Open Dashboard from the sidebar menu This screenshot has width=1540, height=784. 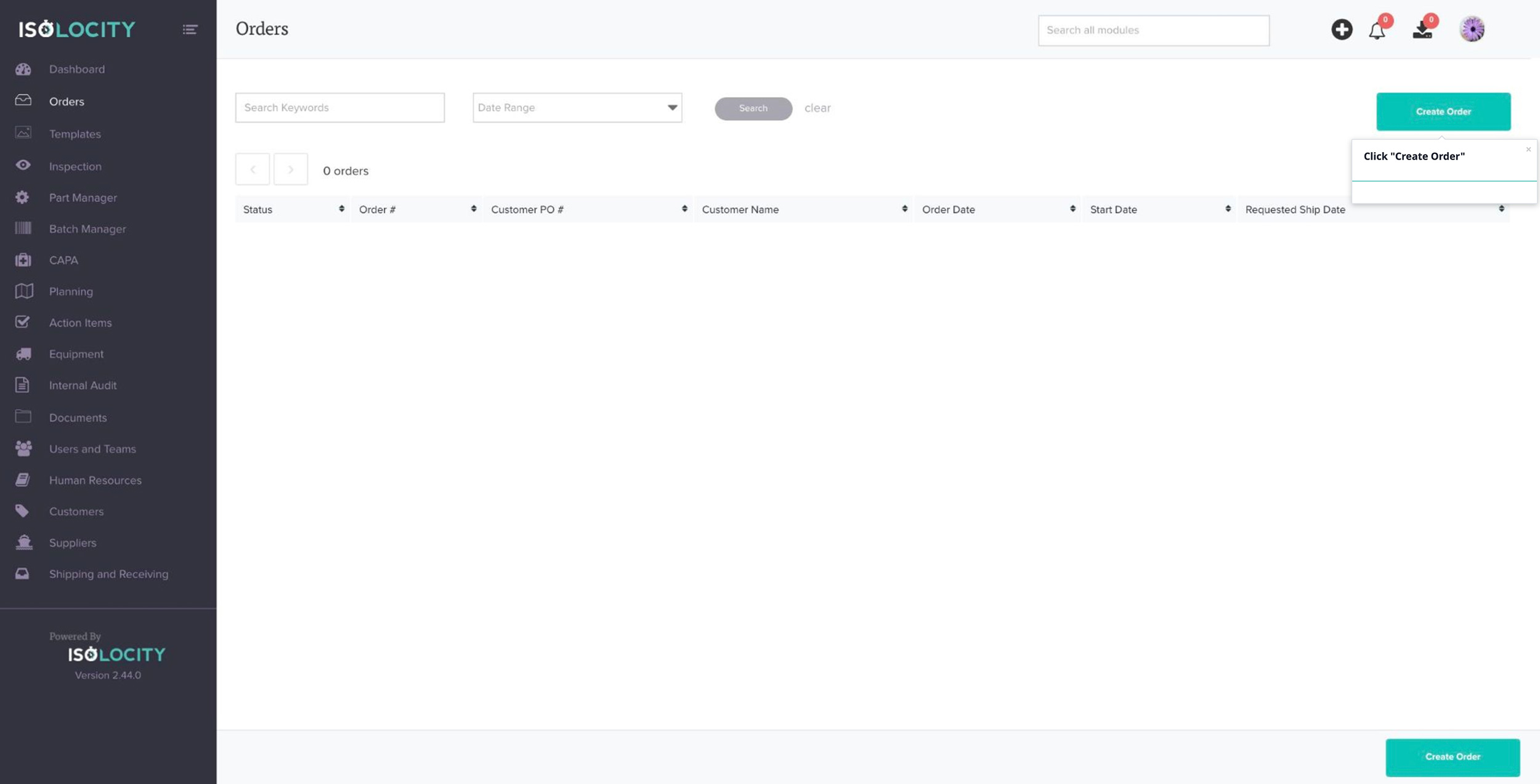click(77, 69)
